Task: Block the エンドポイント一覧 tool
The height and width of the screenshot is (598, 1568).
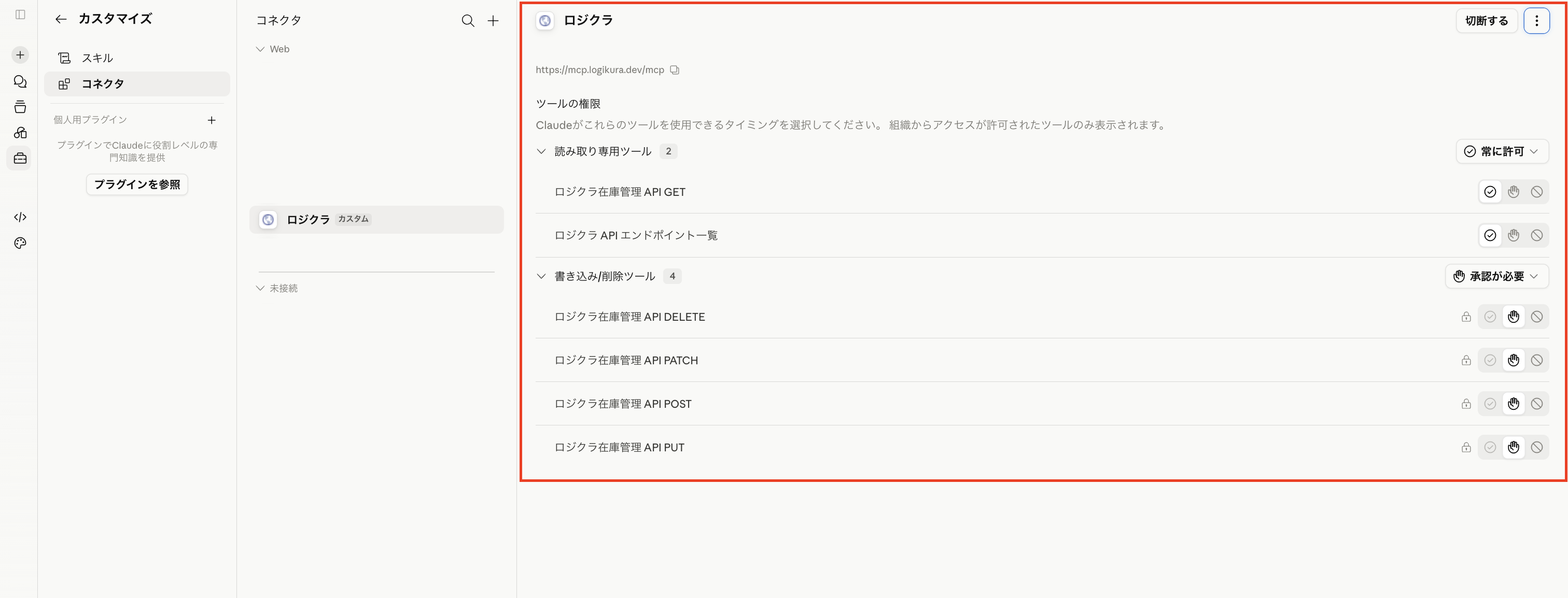Action: click(x=1537, y=235)
